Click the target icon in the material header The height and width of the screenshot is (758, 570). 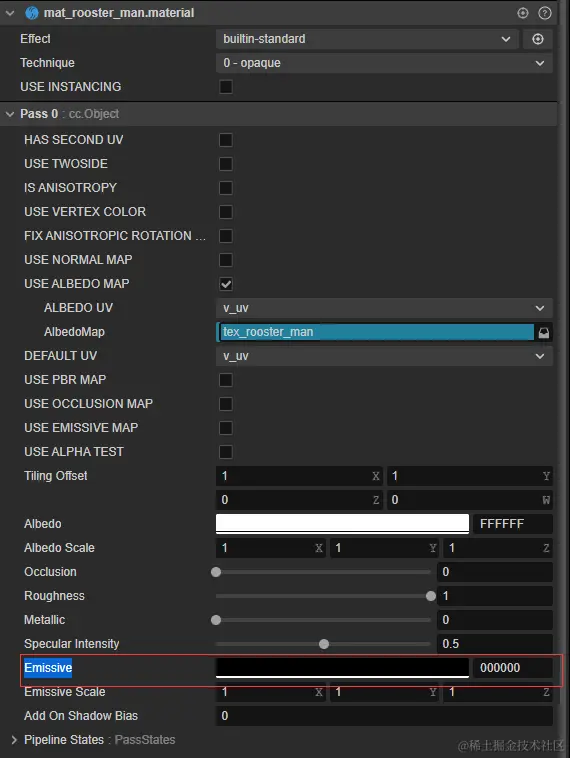(x=523, y=13)
